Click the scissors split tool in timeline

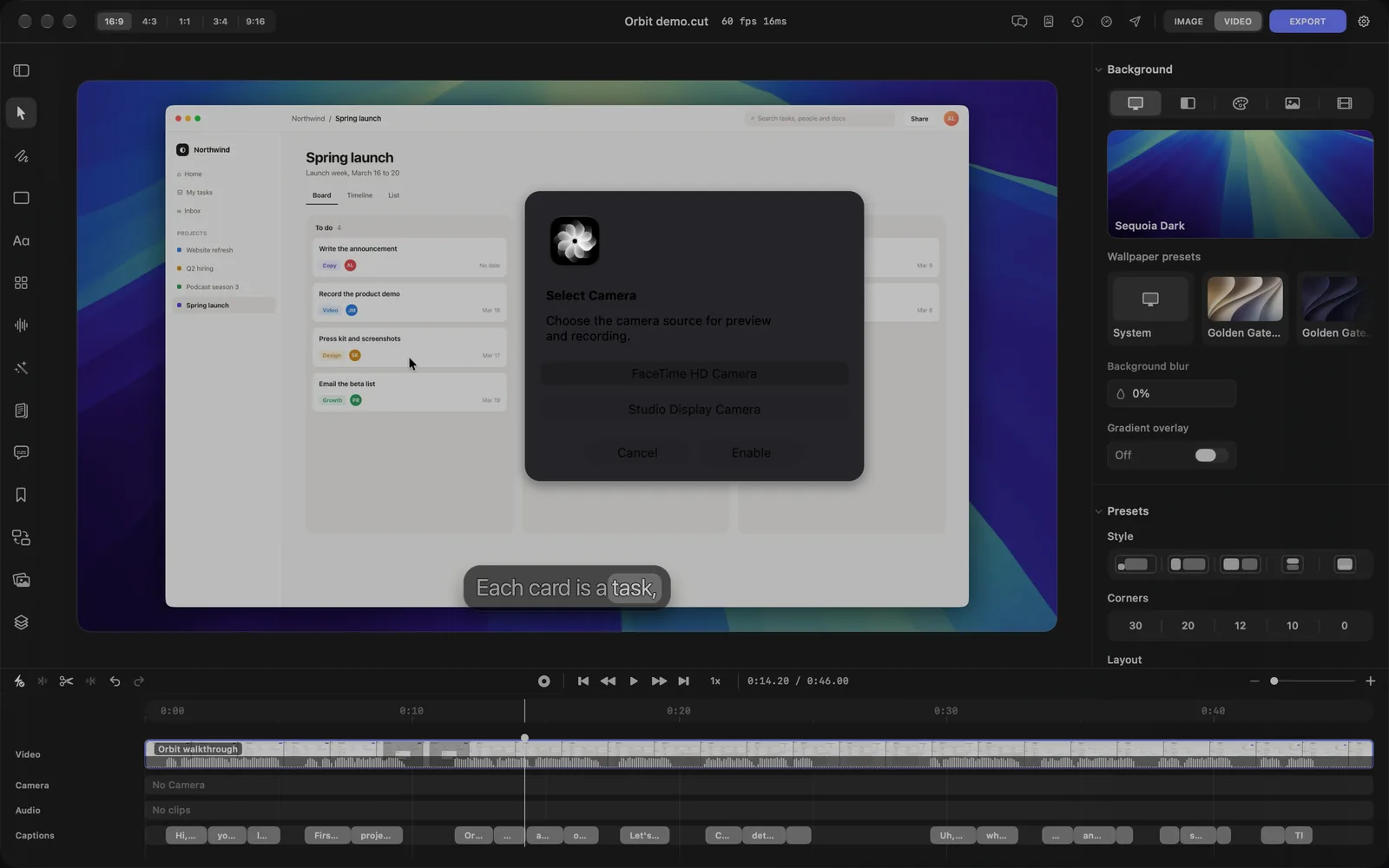(x=66, y=681)
